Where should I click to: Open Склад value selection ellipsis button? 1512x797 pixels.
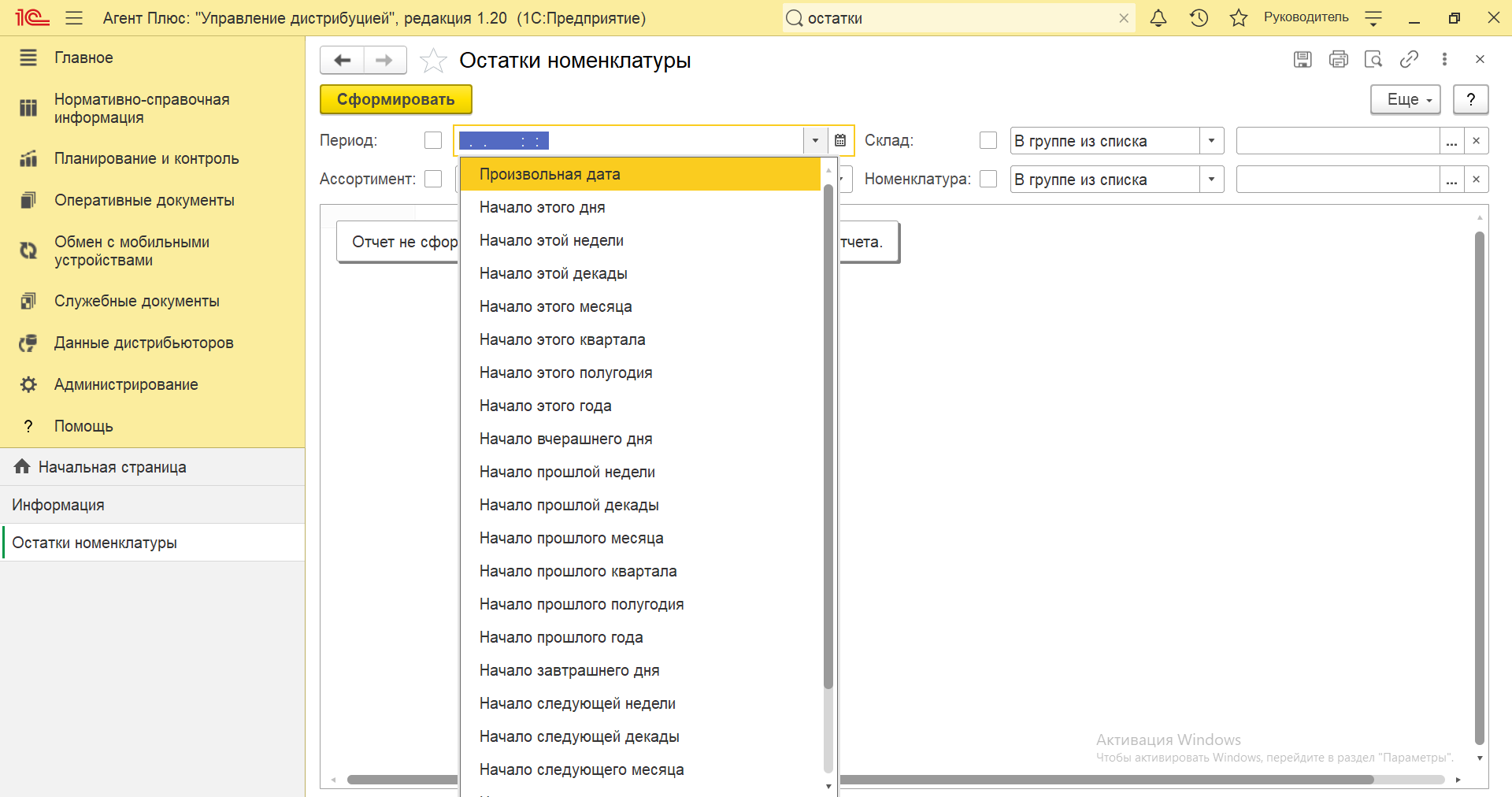tap(1451, 141)
